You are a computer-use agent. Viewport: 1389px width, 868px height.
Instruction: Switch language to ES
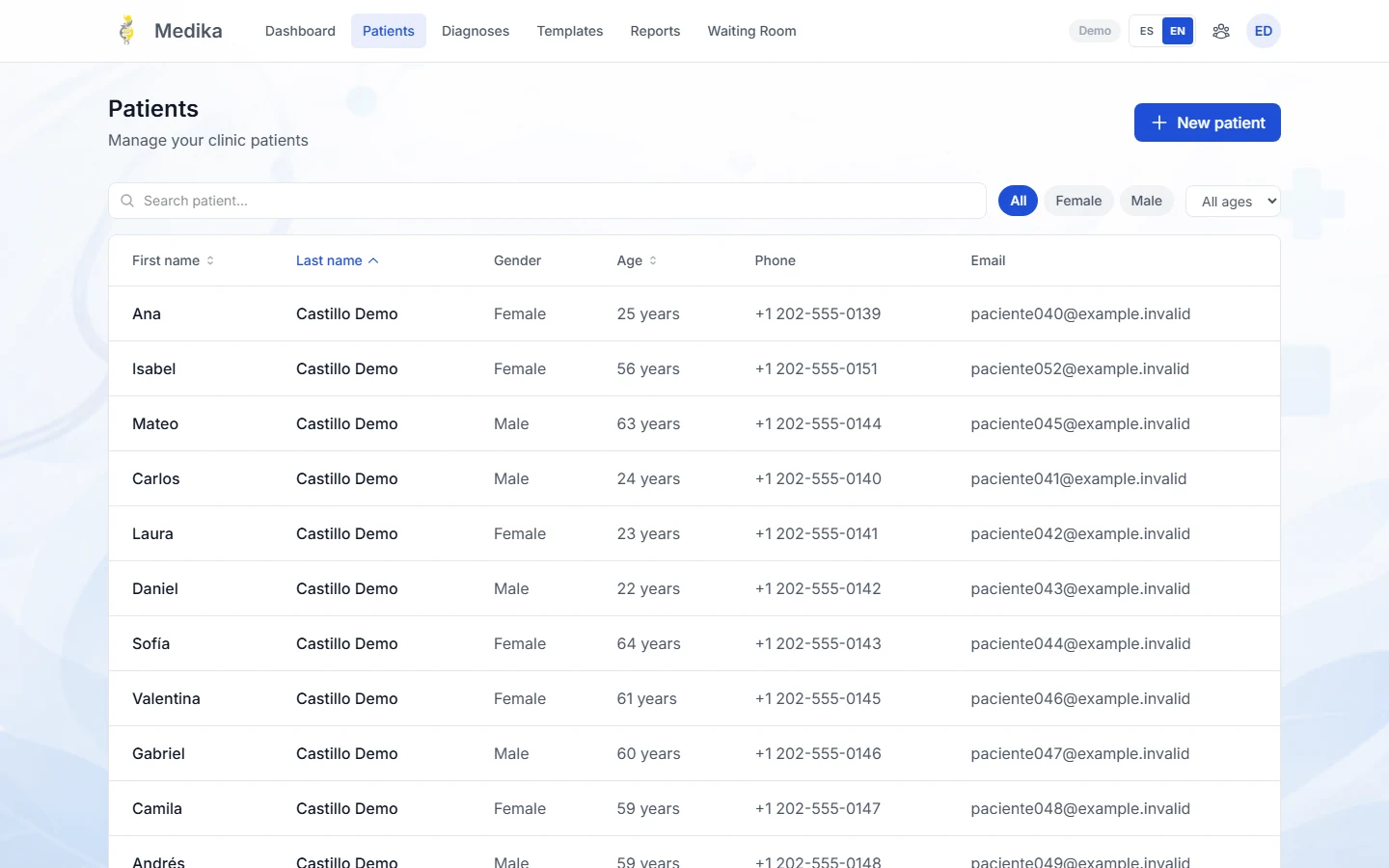[1147, 31]
